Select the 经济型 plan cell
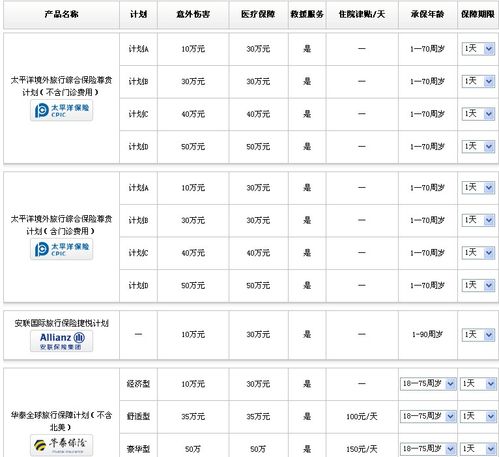 [x=138, y=384]
